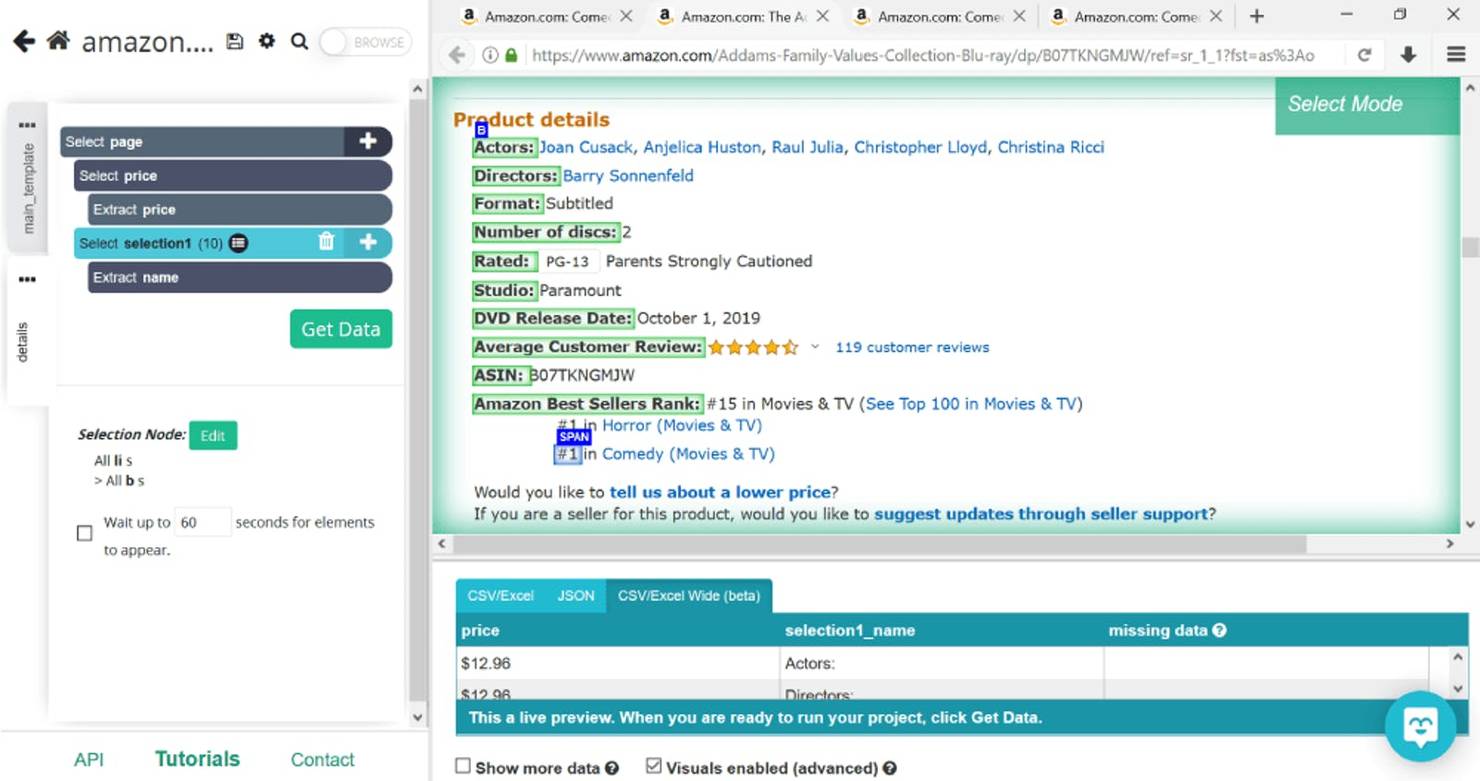
Task: Add command with plus on selection1
Action: coord(368,242)
